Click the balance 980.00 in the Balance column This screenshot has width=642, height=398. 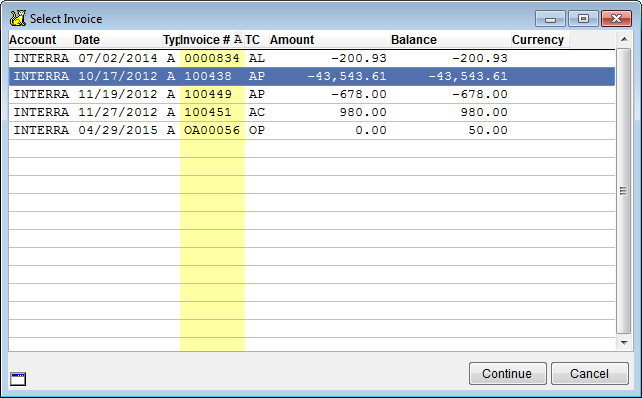tap(484, 112)
